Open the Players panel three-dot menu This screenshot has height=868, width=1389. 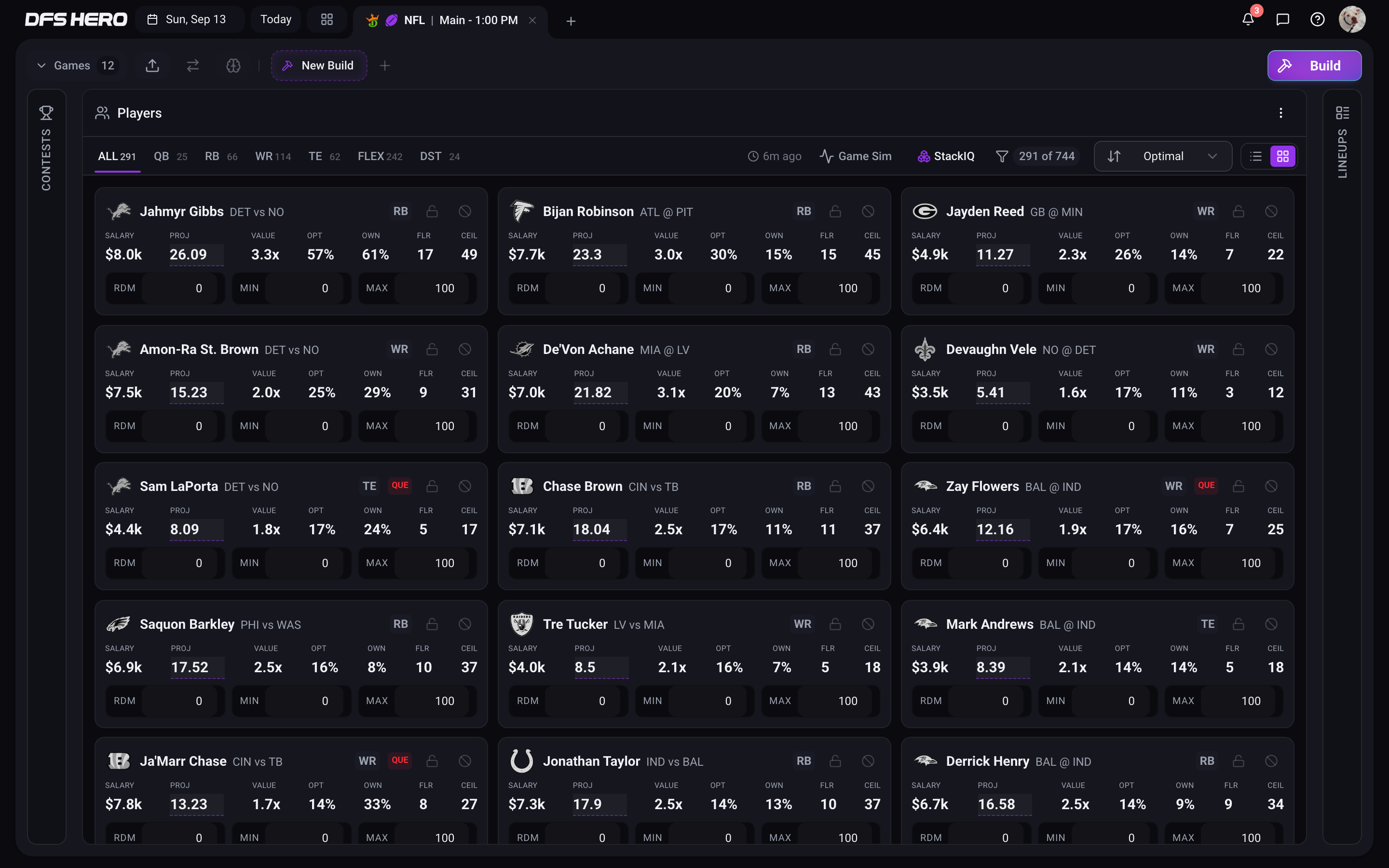coord(1280,113)
